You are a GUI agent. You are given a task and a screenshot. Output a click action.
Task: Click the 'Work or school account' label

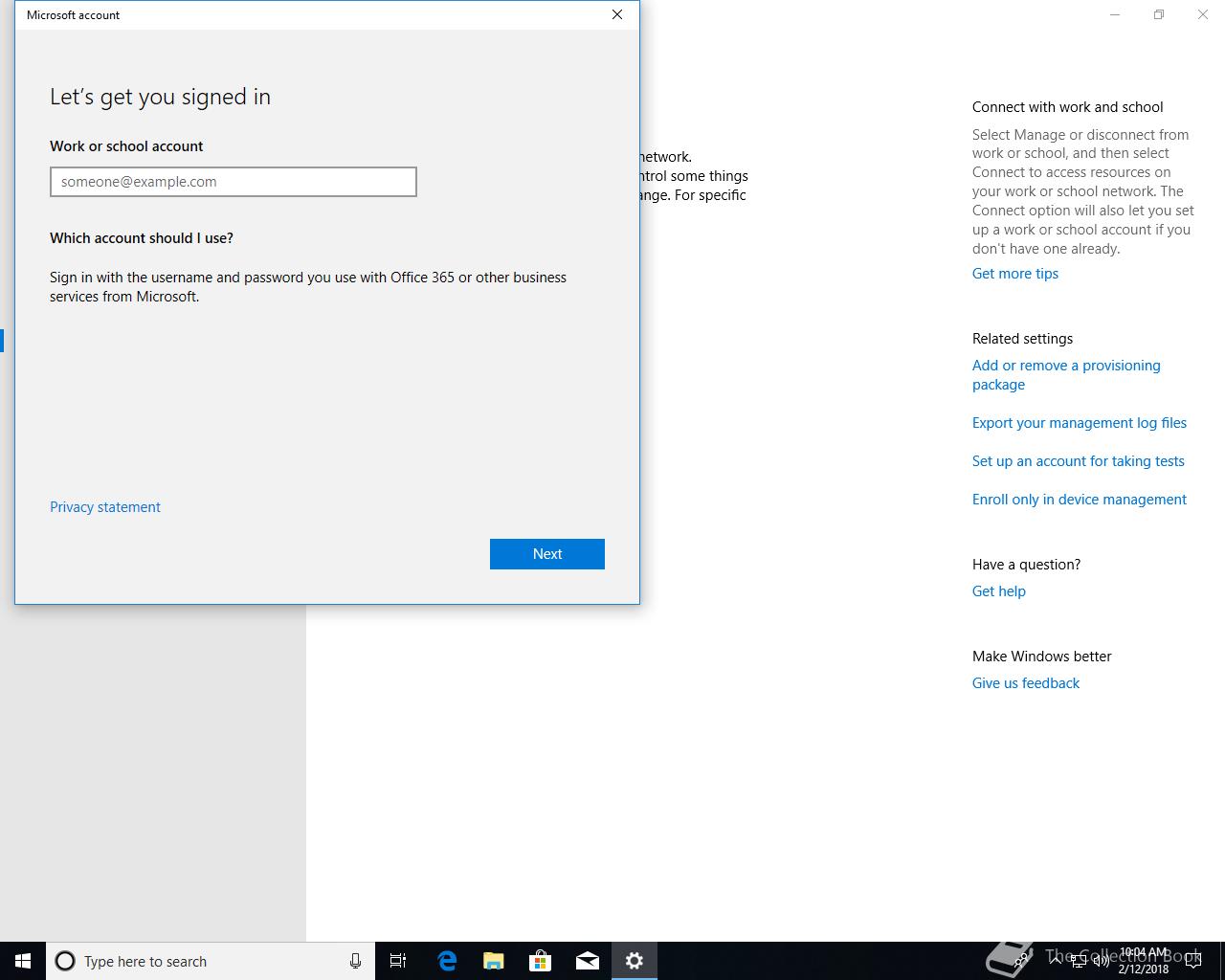click(126, 146)
